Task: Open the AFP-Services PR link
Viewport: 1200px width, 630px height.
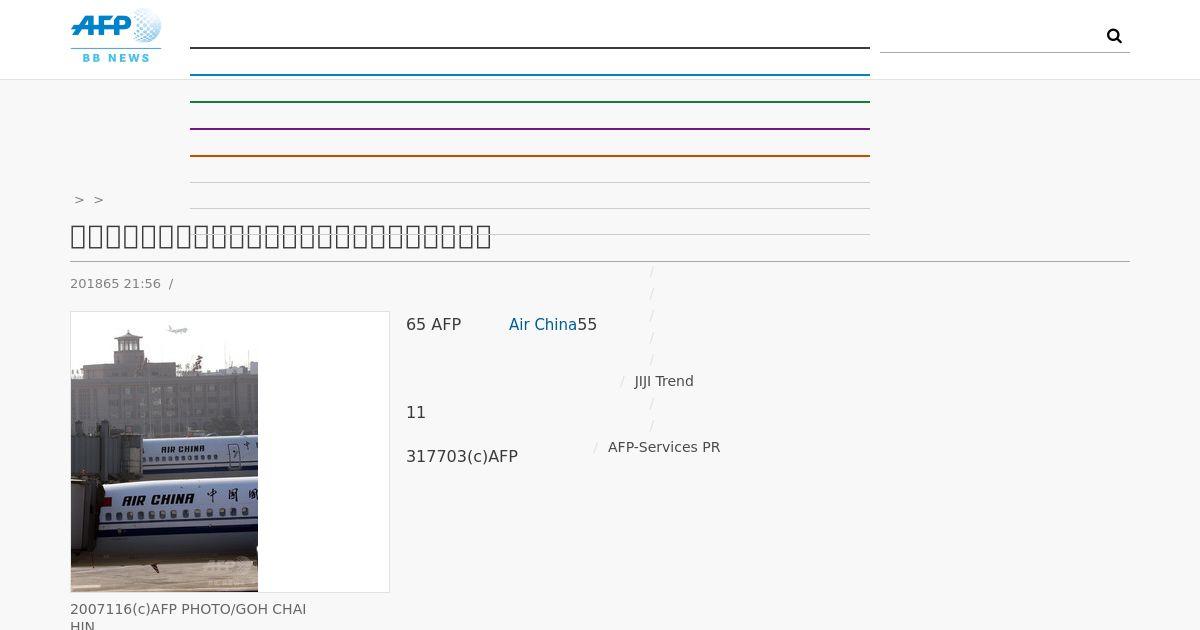Action: click(664, 447)
